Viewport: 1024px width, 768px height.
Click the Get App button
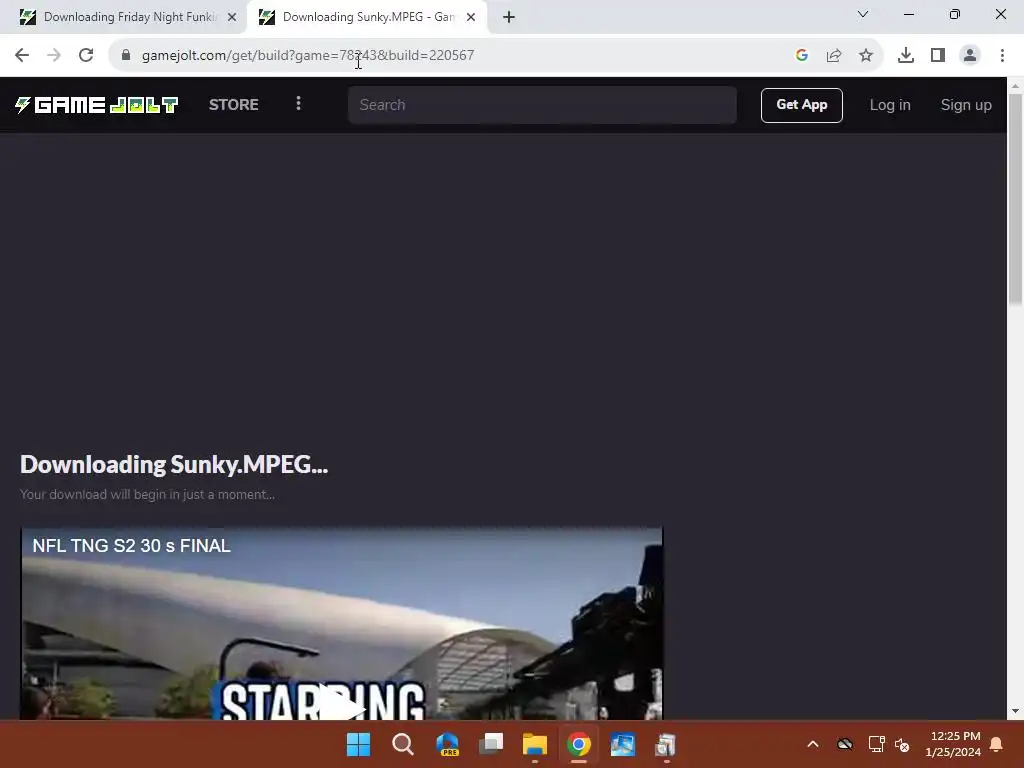pyautogui.click(x=801, y=105)
